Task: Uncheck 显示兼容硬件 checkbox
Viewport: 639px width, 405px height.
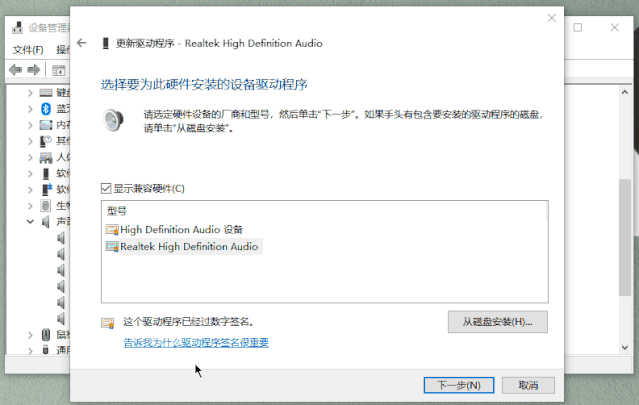Action: pyautogui.click(x=106, y=188)
